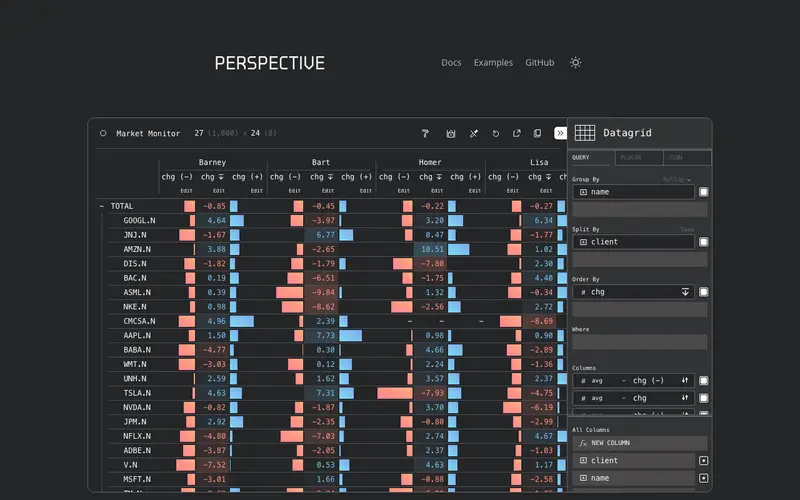Click the 10.51 cell in Homer's AMZN.N row
The height and width of the screenshot is (500, 800).
429,249
